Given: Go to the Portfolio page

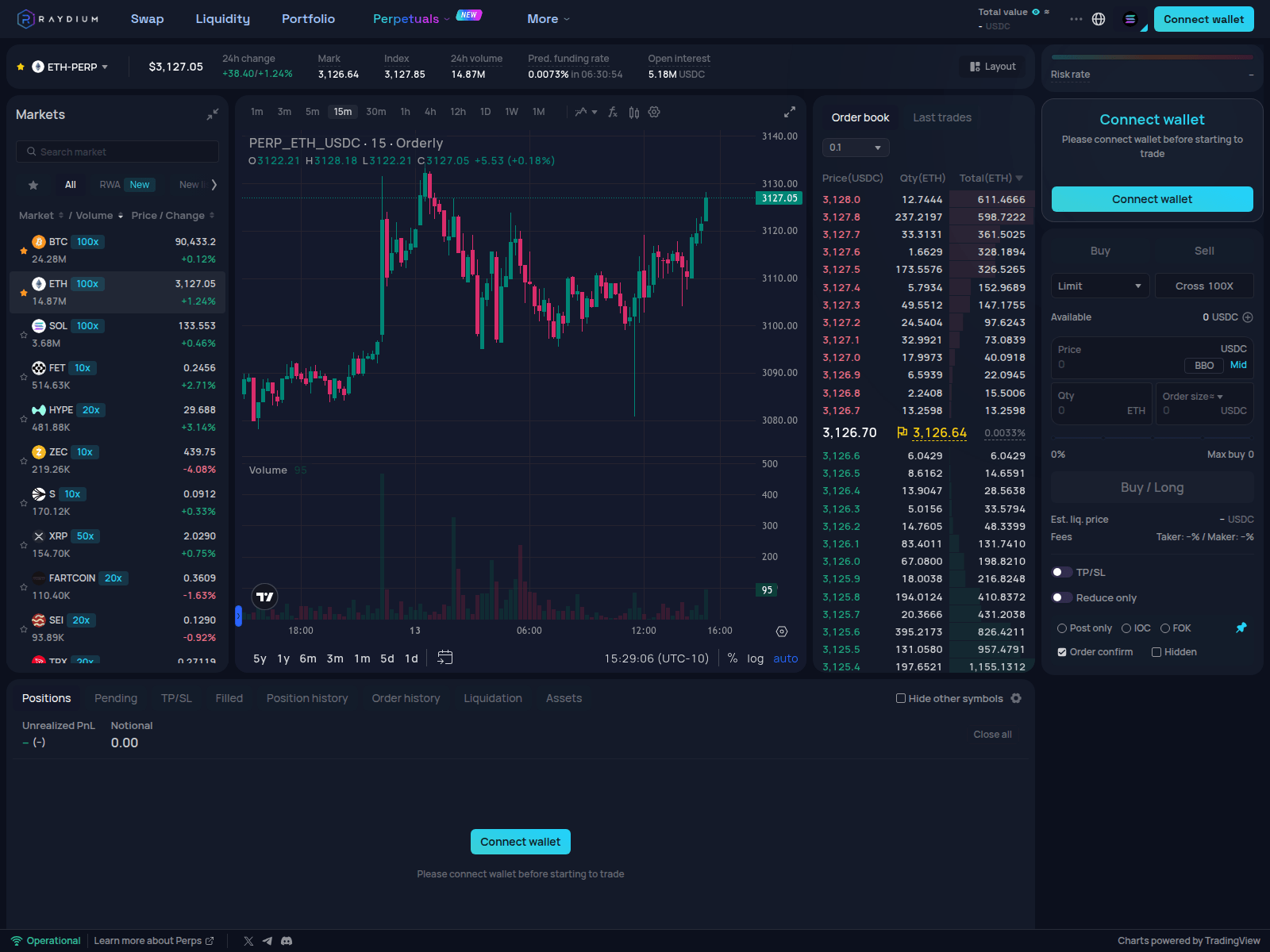Looking at the screenshot, I should (309, 19).
